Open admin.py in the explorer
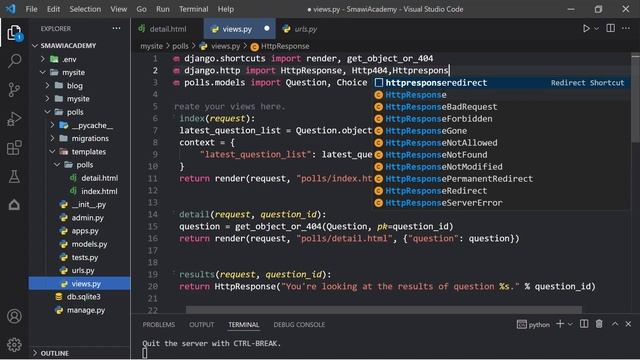Screen dimensions: 640x360 (x=79, y=218)
